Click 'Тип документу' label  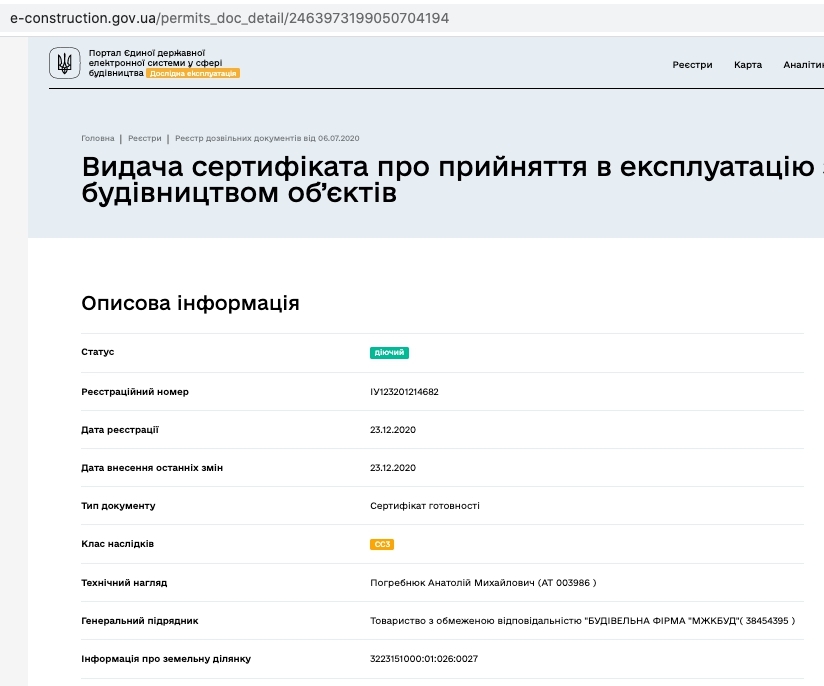point(118,506)
